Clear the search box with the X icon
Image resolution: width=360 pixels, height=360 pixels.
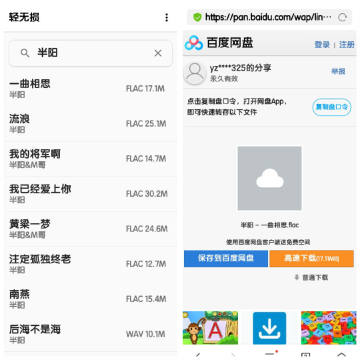[158, 53]
